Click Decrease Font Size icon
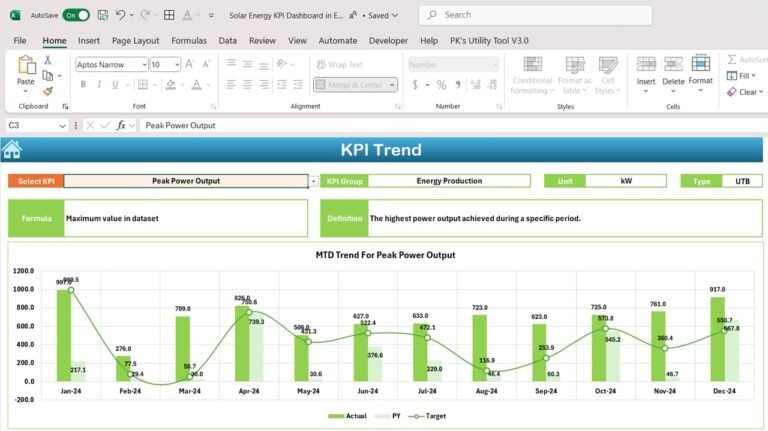This screenshot has width=768, height=431. tap(206, 64)
